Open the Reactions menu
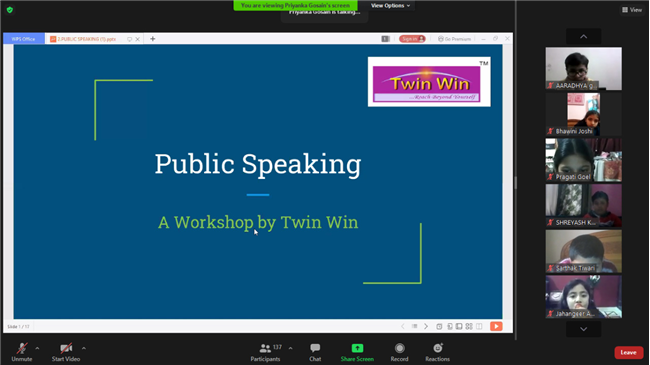 click(437, 352)
